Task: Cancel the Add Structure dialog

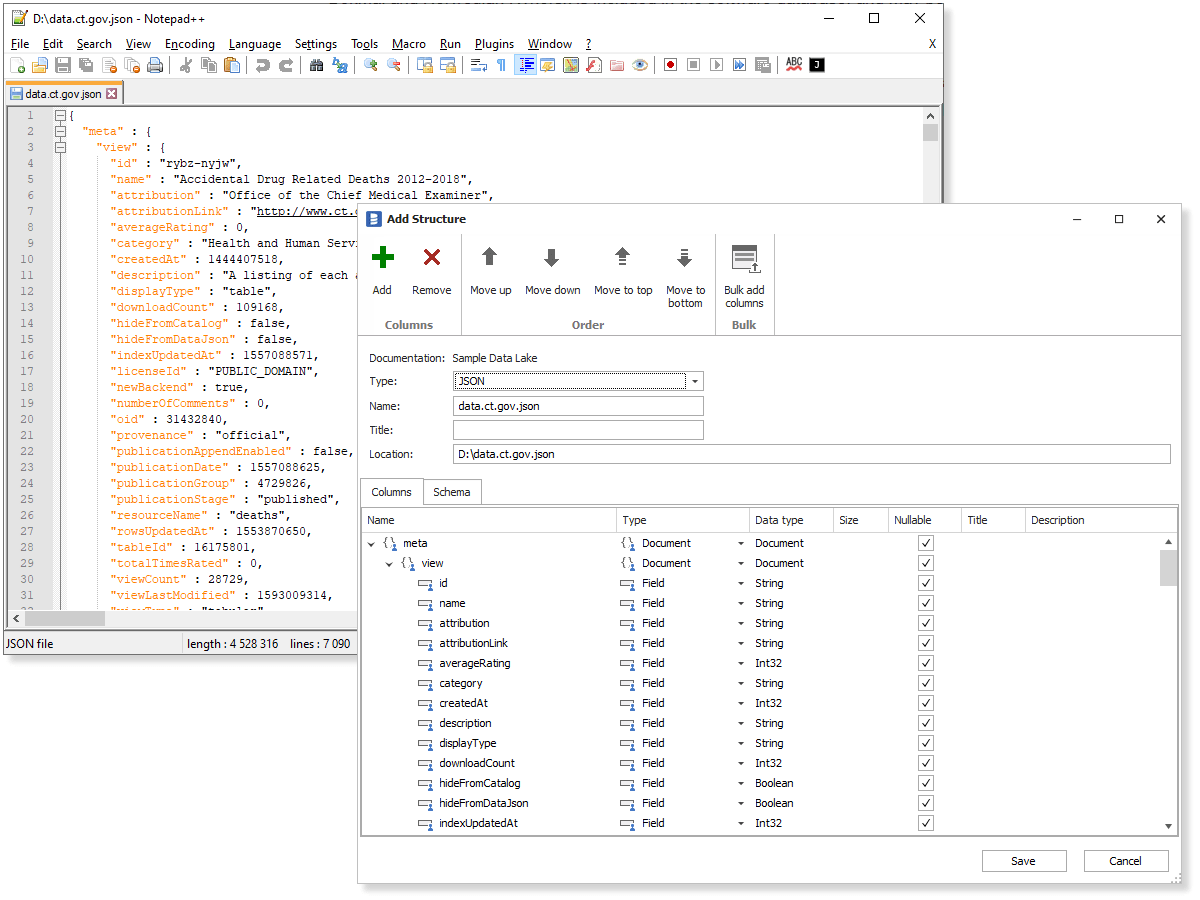Action: (1126, 861)
